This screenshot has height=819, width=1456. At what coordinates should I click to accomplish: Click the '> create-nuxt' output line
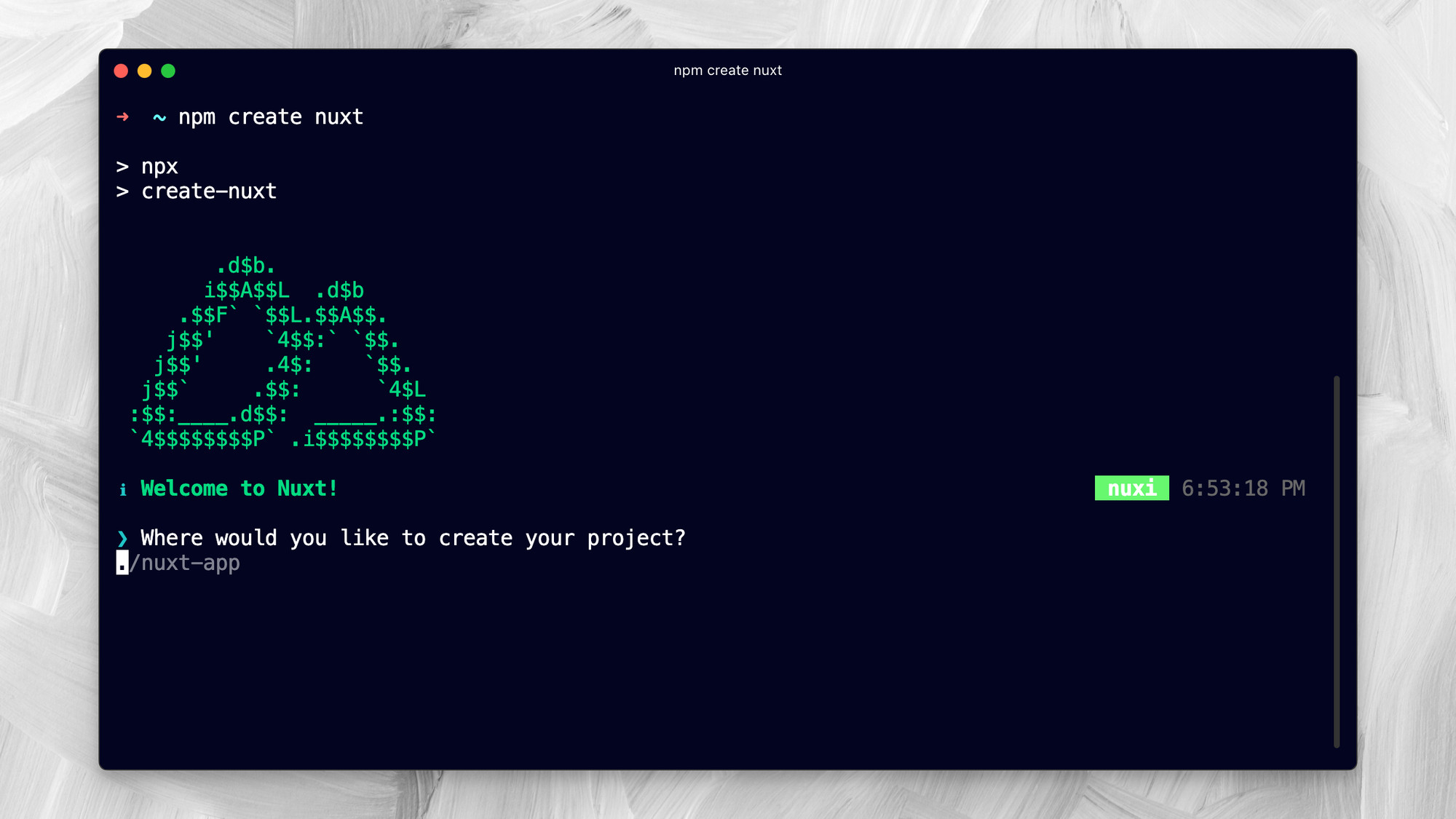pos(197,191)
